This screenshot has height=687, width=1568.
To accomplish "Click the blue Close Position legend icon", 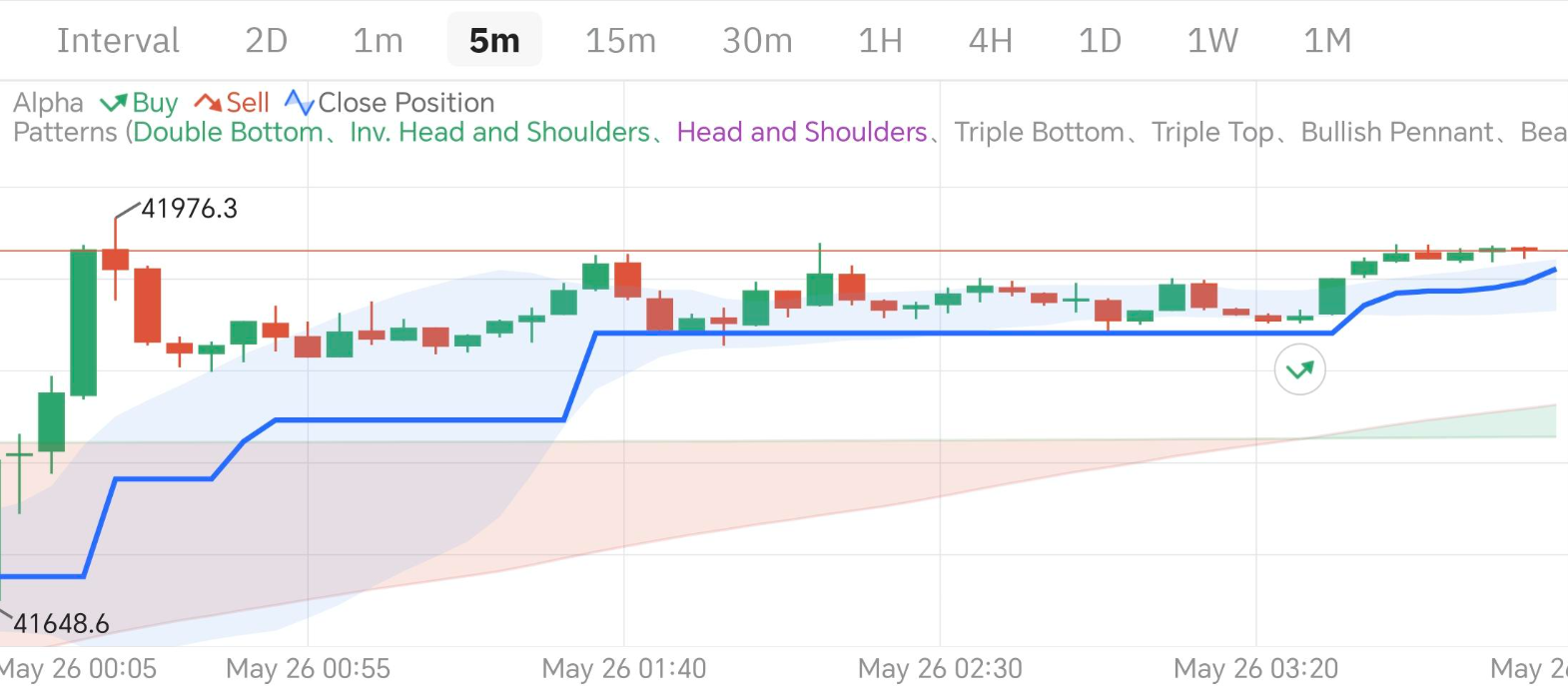I will (x=299, y=103).
